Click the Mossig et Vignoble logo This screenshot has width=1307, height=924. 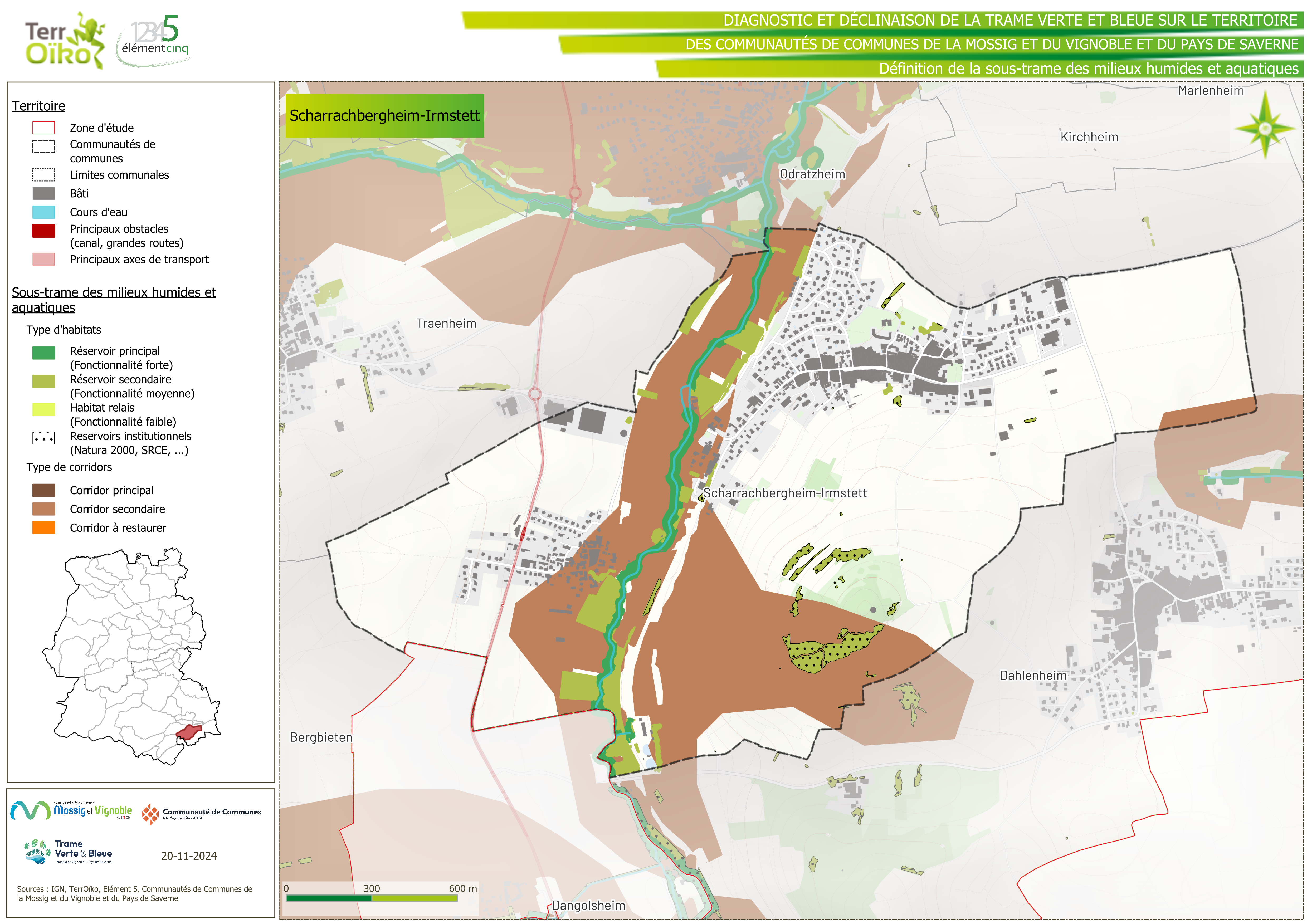(71, 811)
